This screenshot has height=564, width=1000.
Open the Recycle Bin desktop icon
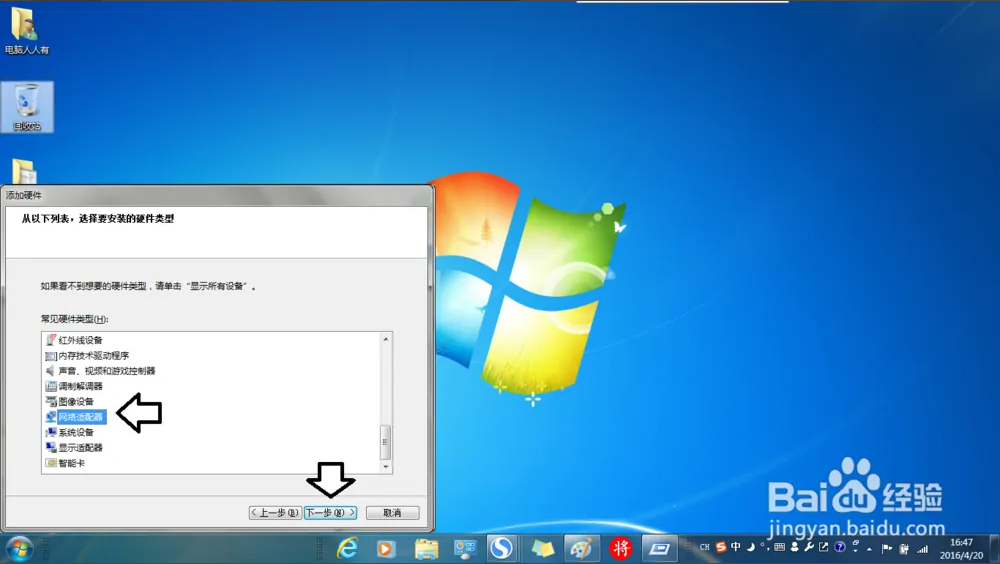[27, 107]
